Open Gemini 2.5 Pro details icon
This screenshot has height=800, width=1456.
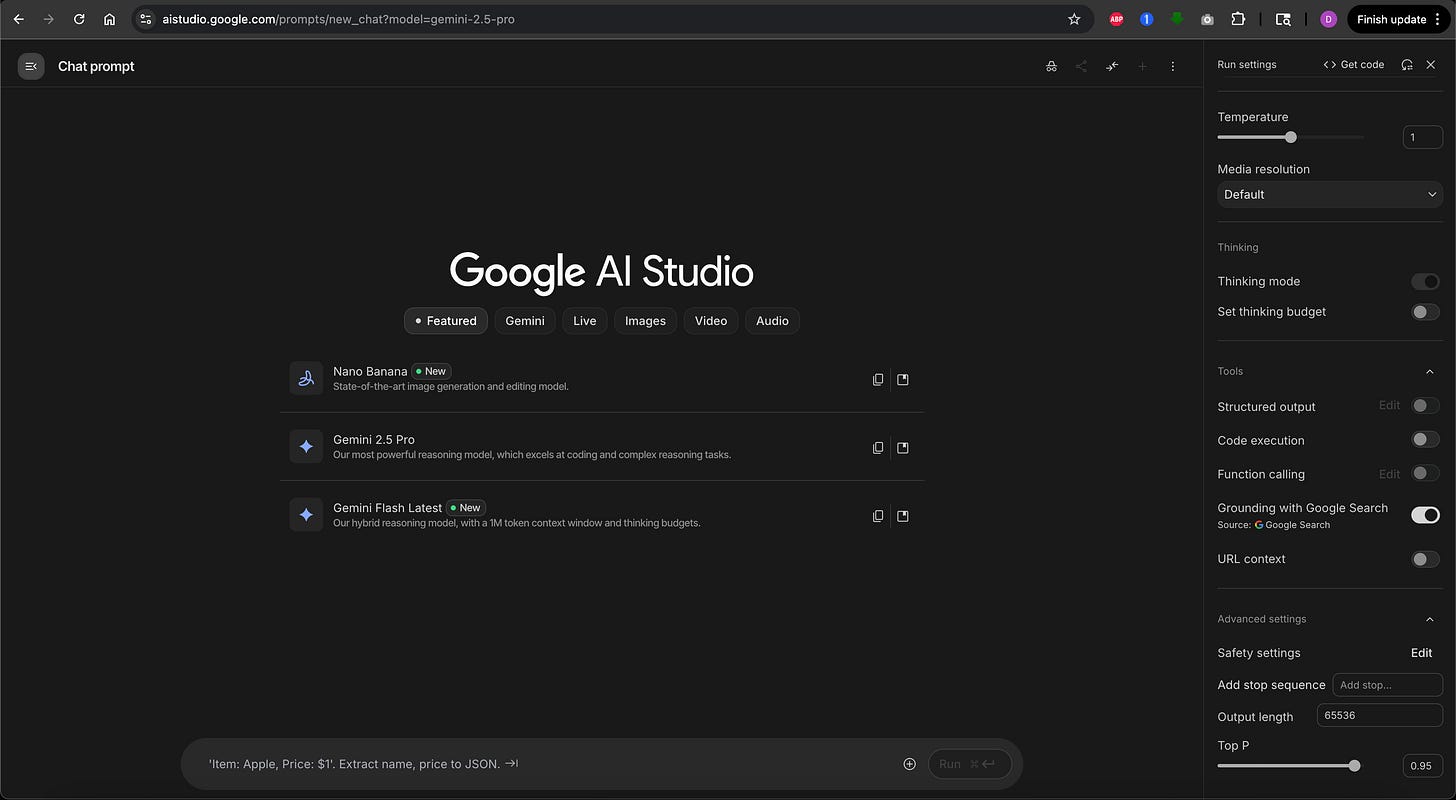(903, 447)
